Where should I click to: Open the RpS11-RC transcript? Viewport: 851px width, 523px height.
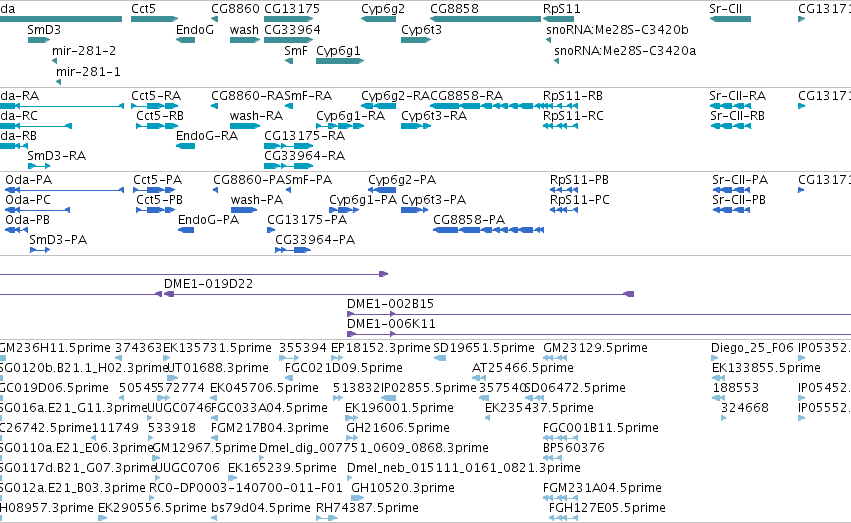click(561, 126)
